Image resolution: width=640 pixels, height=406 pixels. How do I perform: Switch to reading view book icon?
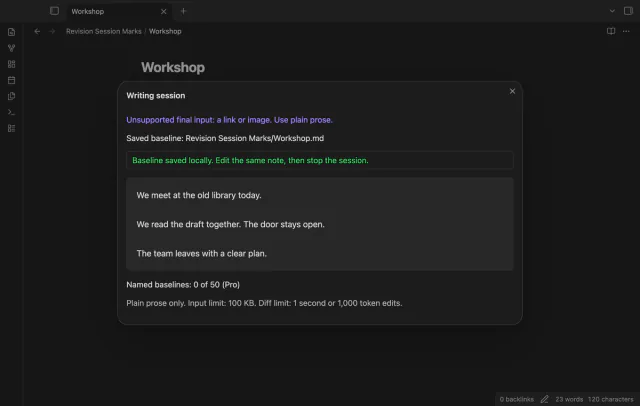(x=611, y=31)
